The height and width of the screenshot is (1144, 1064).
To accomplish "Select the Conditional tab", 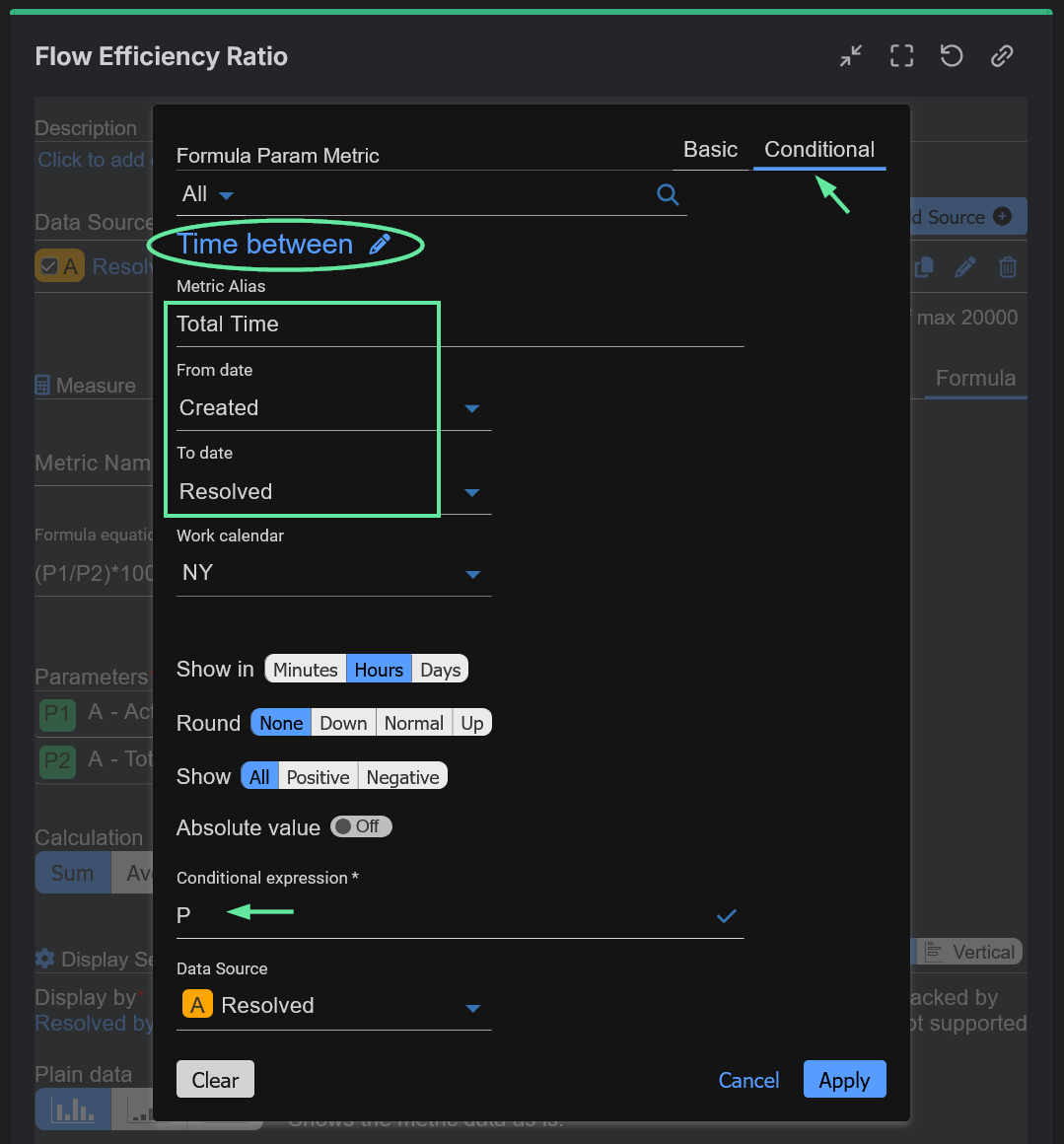I will pyautogui.click(x=819, y=150).
